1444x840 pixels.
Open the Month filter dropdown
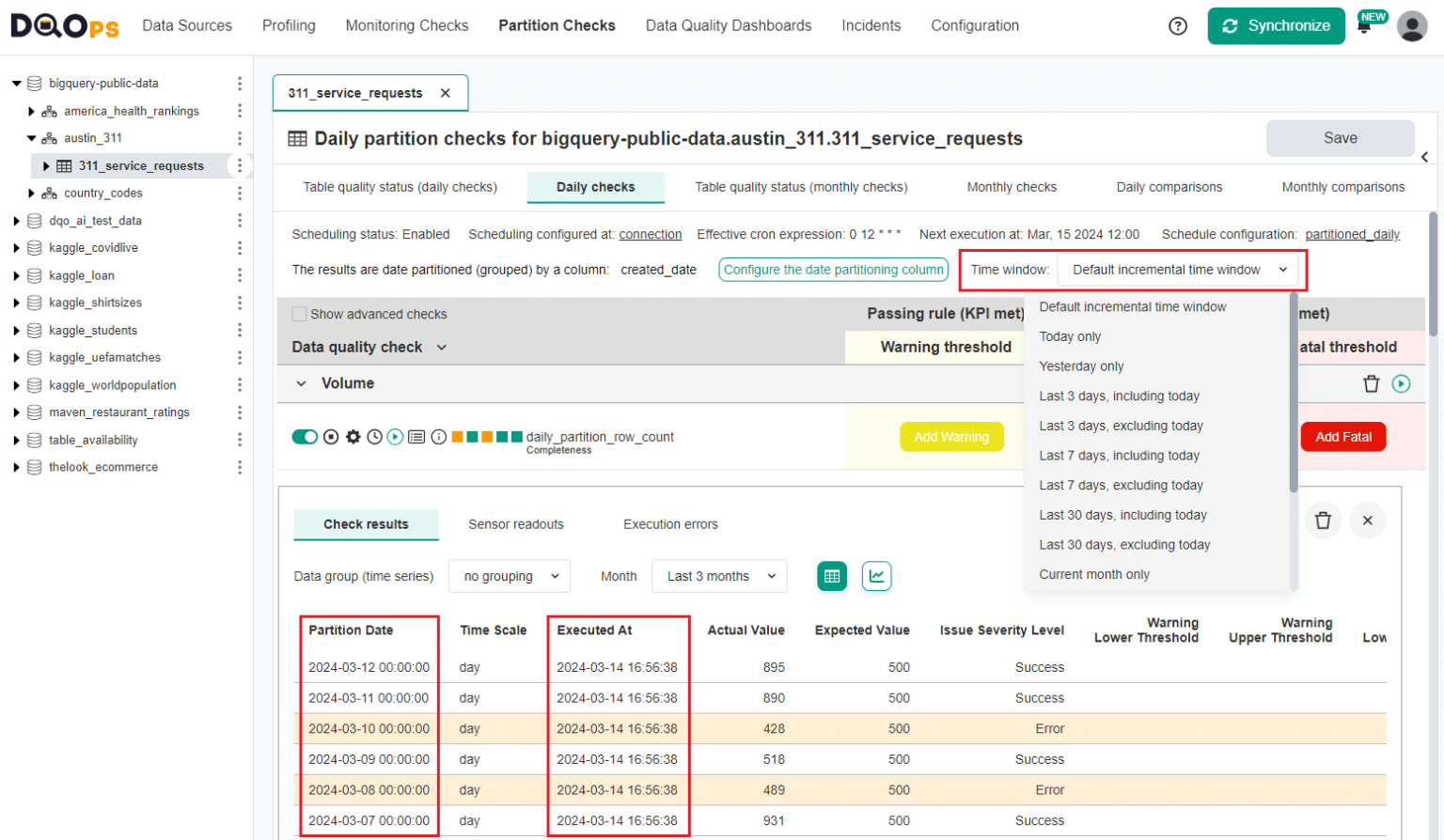point(718,576)
